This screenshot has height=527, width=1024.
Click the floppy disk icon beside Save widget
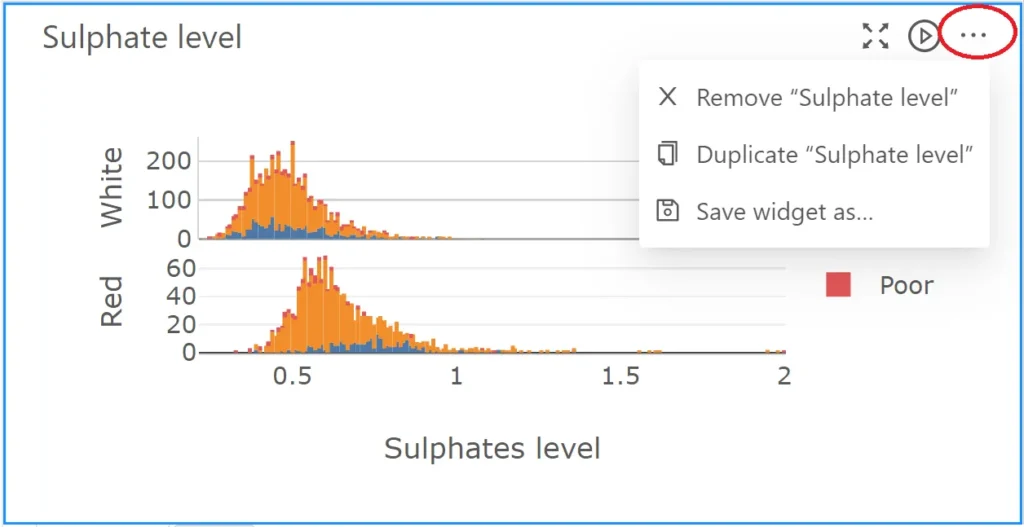667,211
